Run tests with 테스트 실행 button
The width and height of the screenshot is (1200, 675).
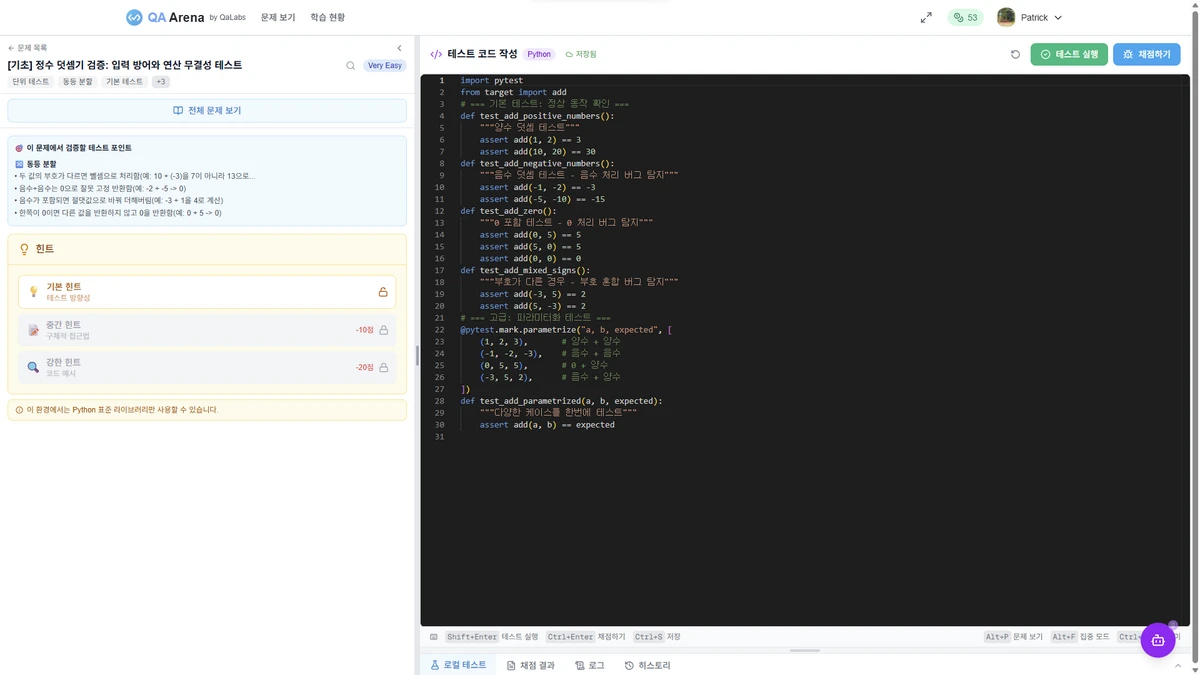pos(1069,54)
